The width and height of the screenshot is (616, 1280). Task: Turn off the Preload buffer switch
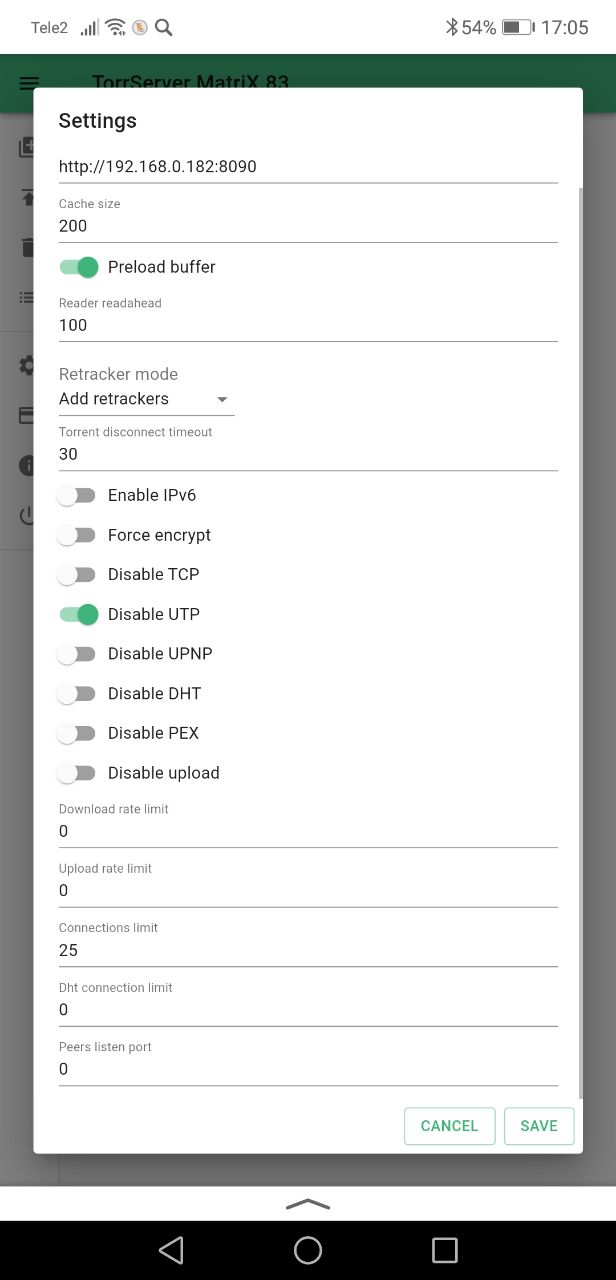tap(78, 267)
